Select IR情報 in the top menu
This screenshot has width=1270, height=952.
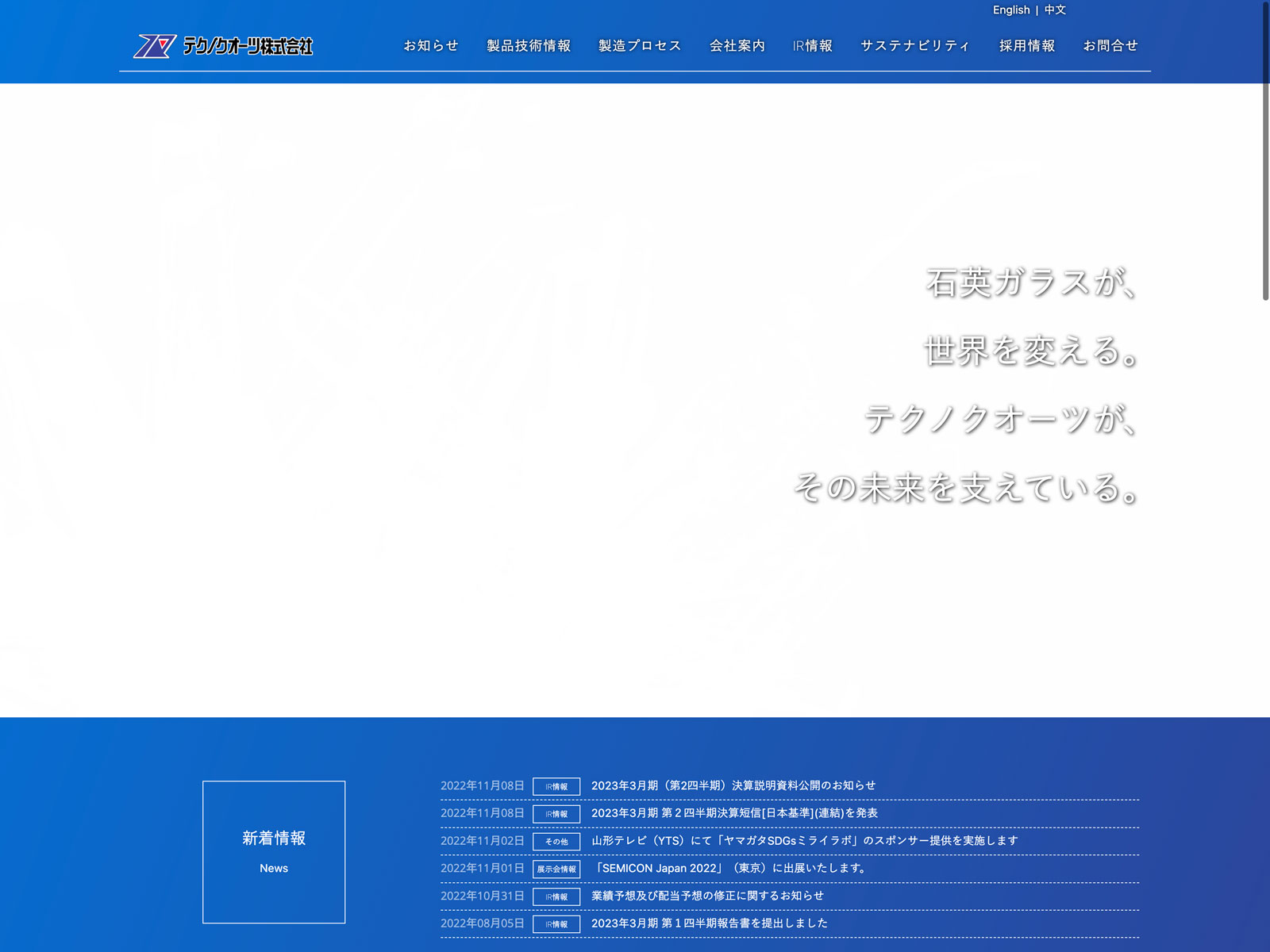pos(813,46)
